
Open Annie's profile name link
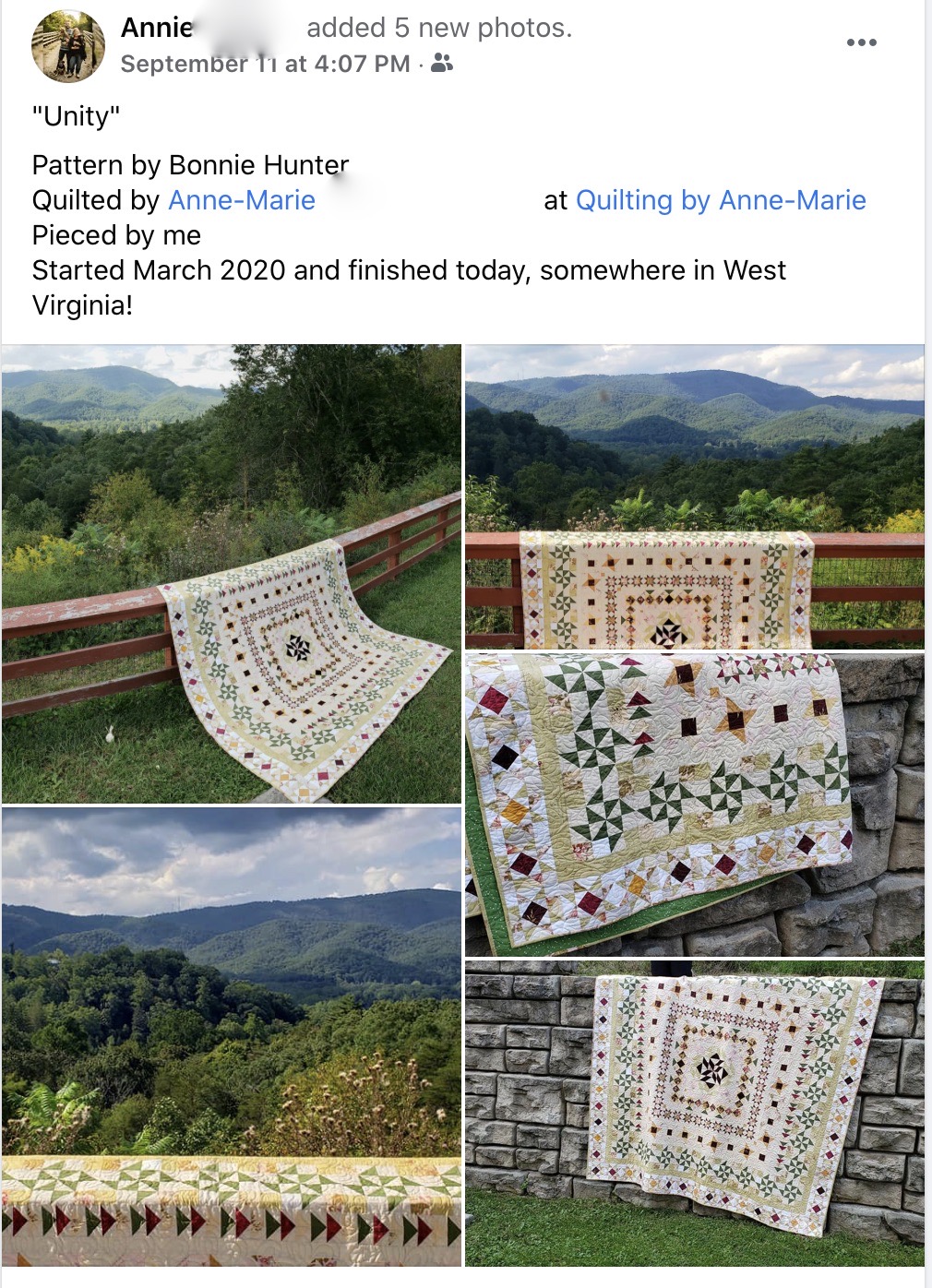pos(158,28)
